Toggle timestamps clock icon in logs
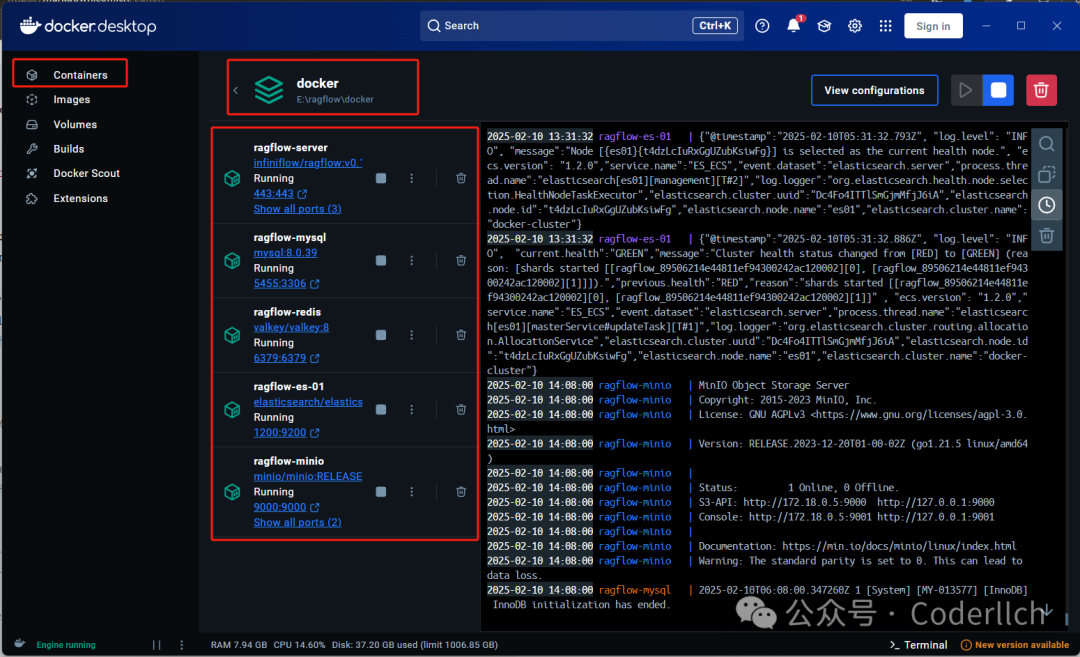 pos(1046,205)
